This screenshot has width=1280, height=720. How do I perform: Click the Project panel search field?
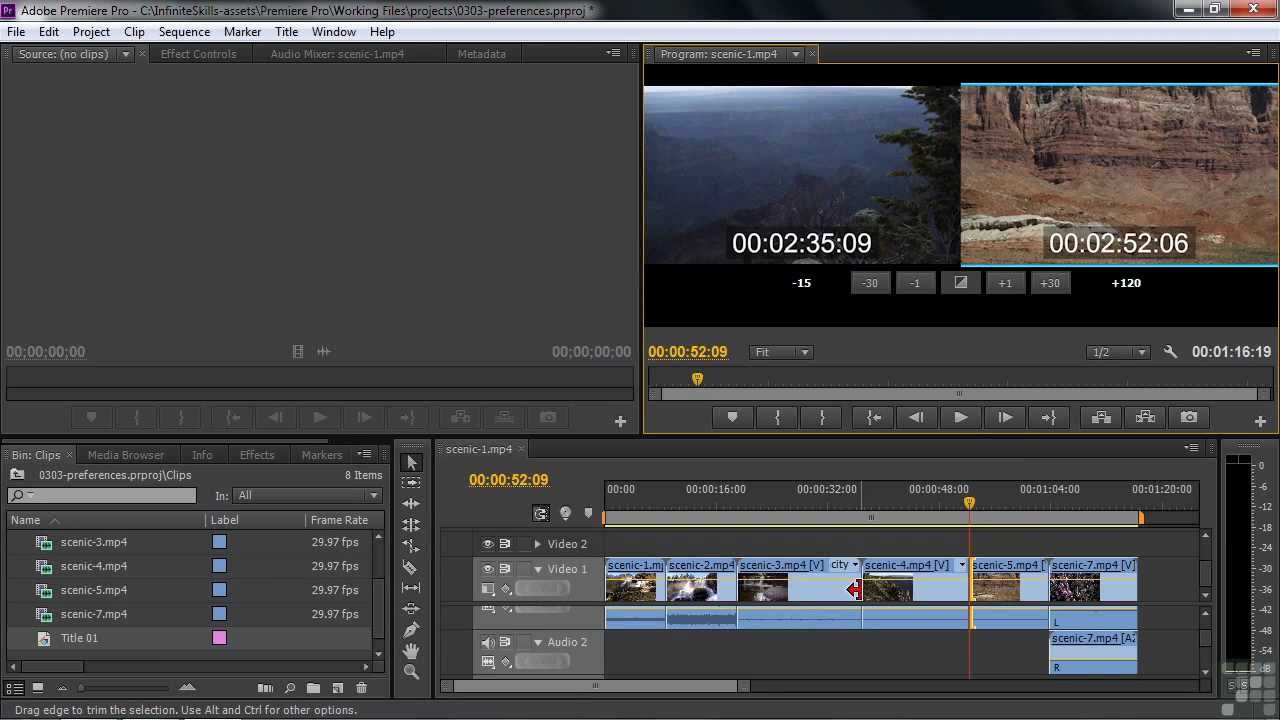pos(102,496)
